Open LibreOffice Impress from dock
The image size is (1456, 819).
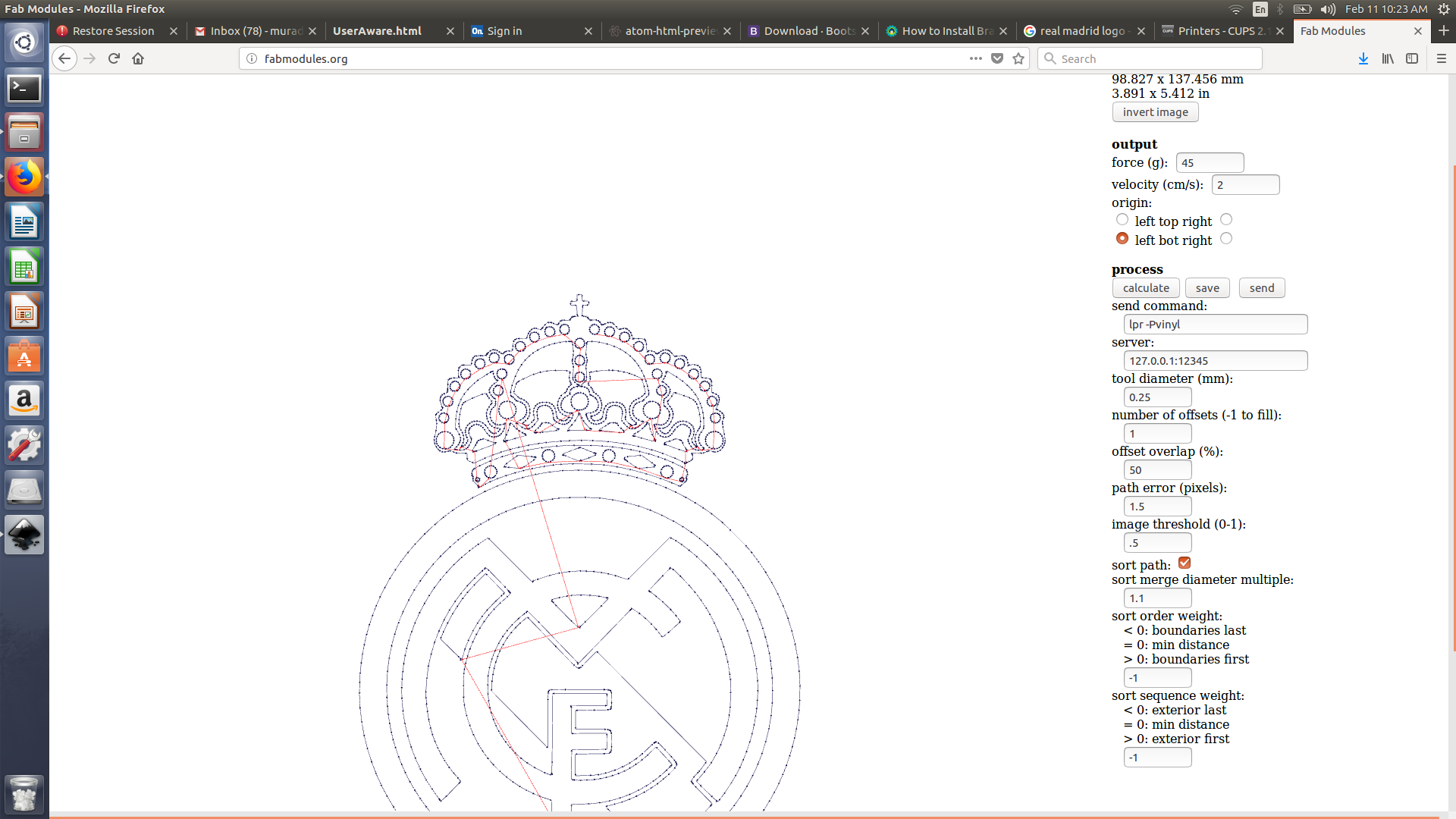pyautogui.click(x=24, y=312)
